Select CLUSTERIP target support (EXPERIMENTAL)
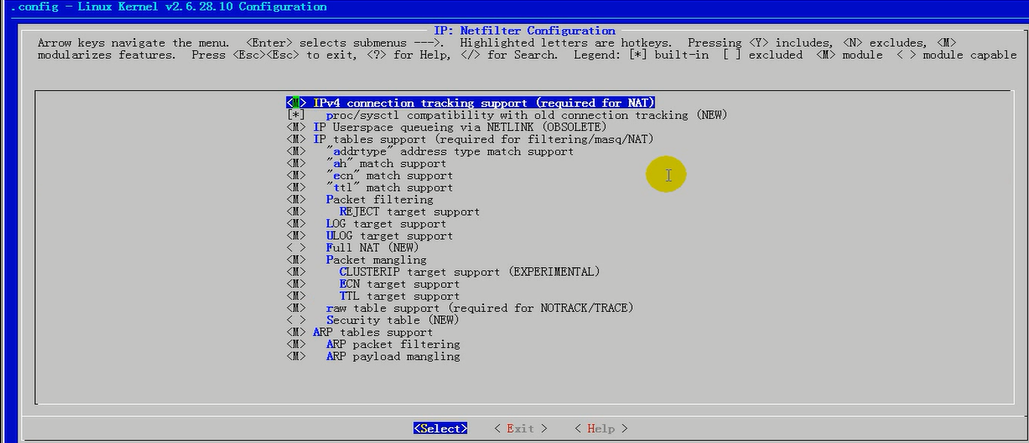This screenshot has height=443, width=1029. (469, 272)
